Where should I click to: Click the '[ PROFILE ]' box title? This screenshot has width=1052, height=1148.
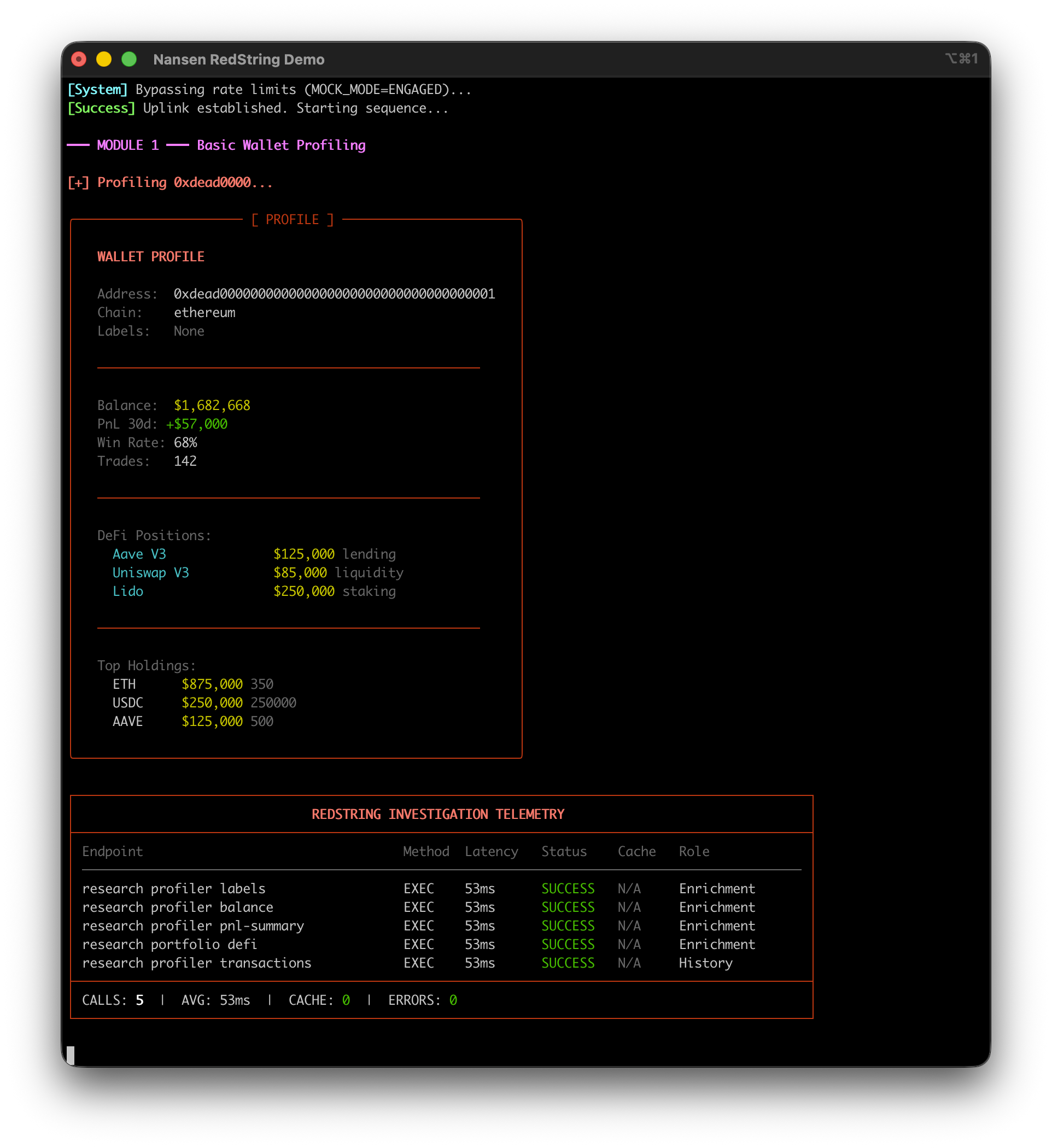pos(292,220)
